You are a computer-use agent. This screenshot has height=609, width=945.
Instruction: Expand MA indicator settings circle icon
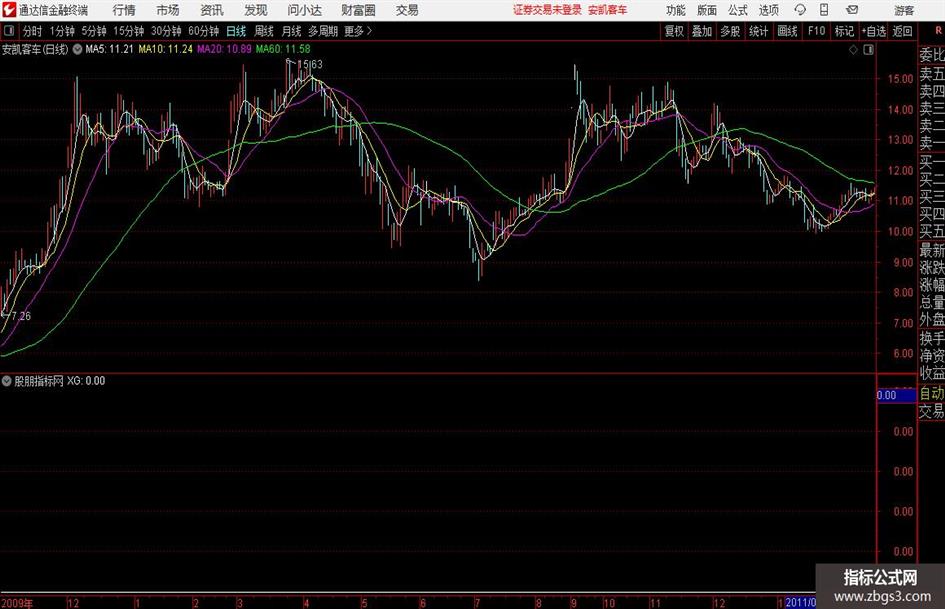tap(77, 49)
